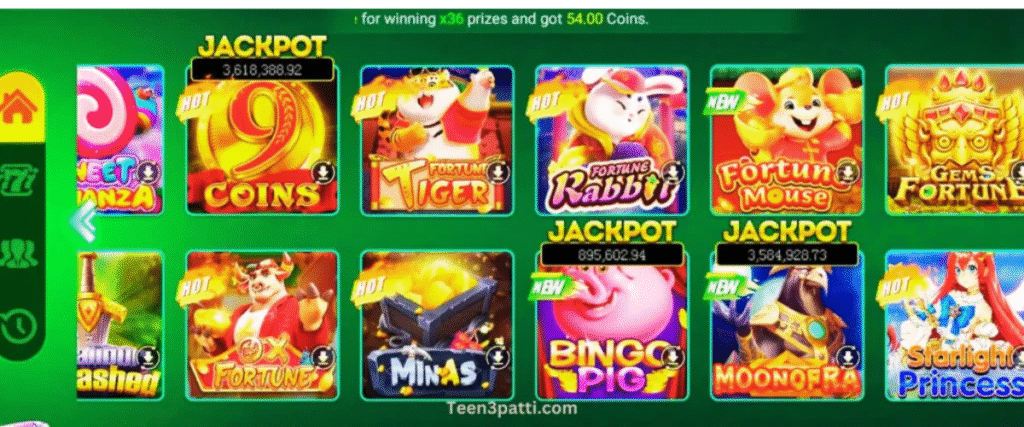
Task: Click the winning prizes announcement ticker
Action: point(502,20)
